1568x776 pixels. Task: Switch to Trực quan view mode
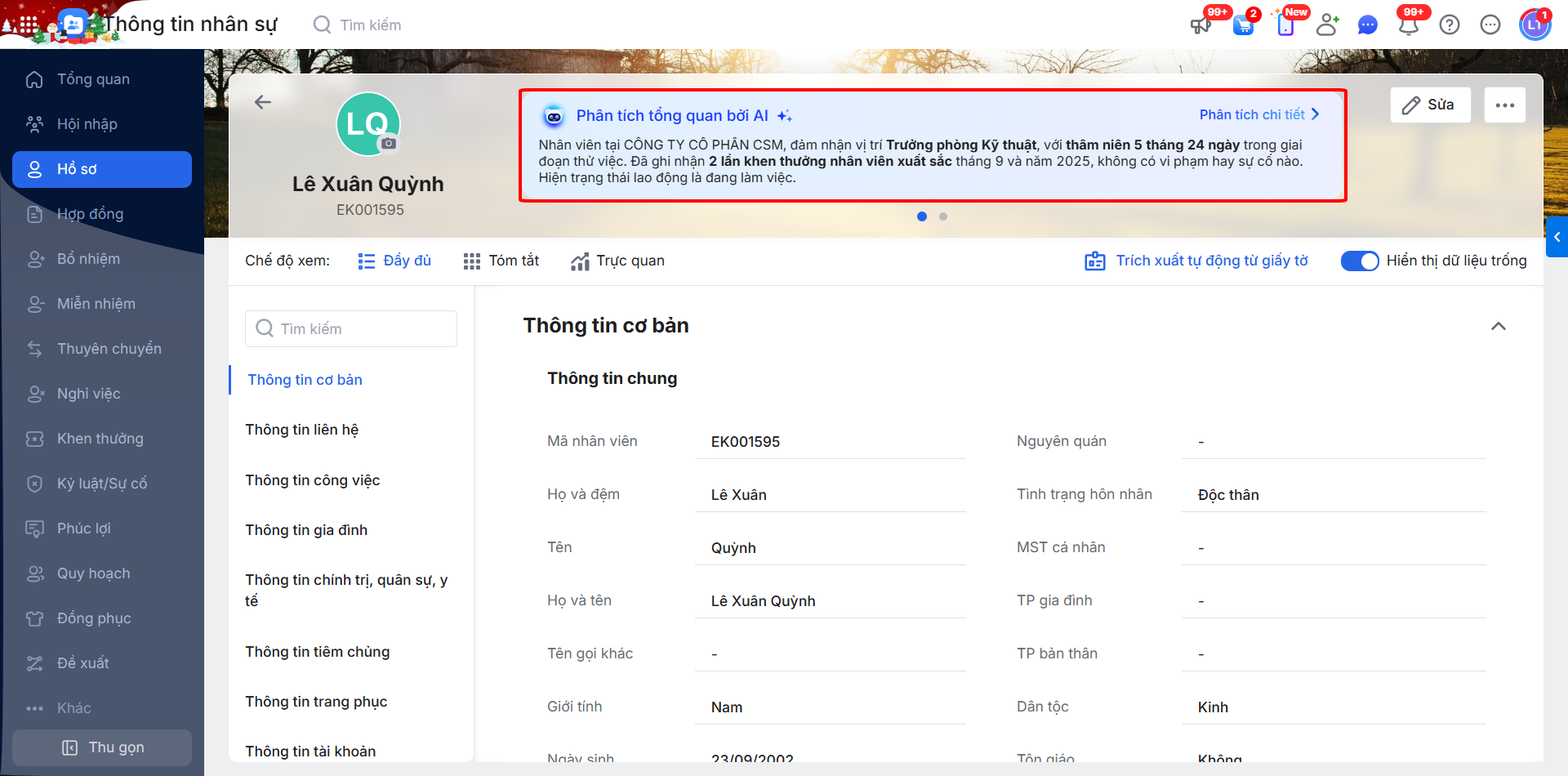[618, 261]
